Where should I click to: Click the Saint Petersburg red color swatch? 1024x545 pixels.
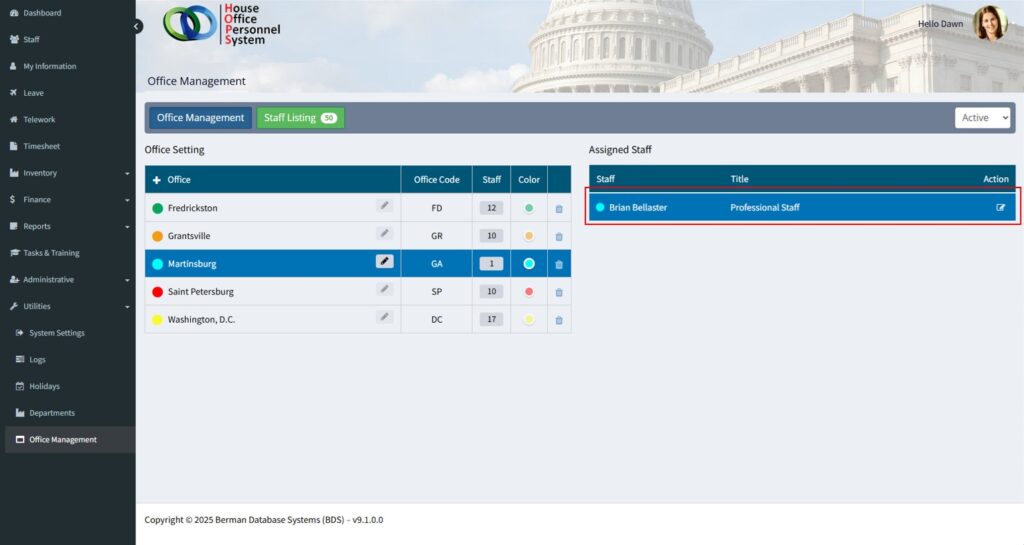[529, 292]
